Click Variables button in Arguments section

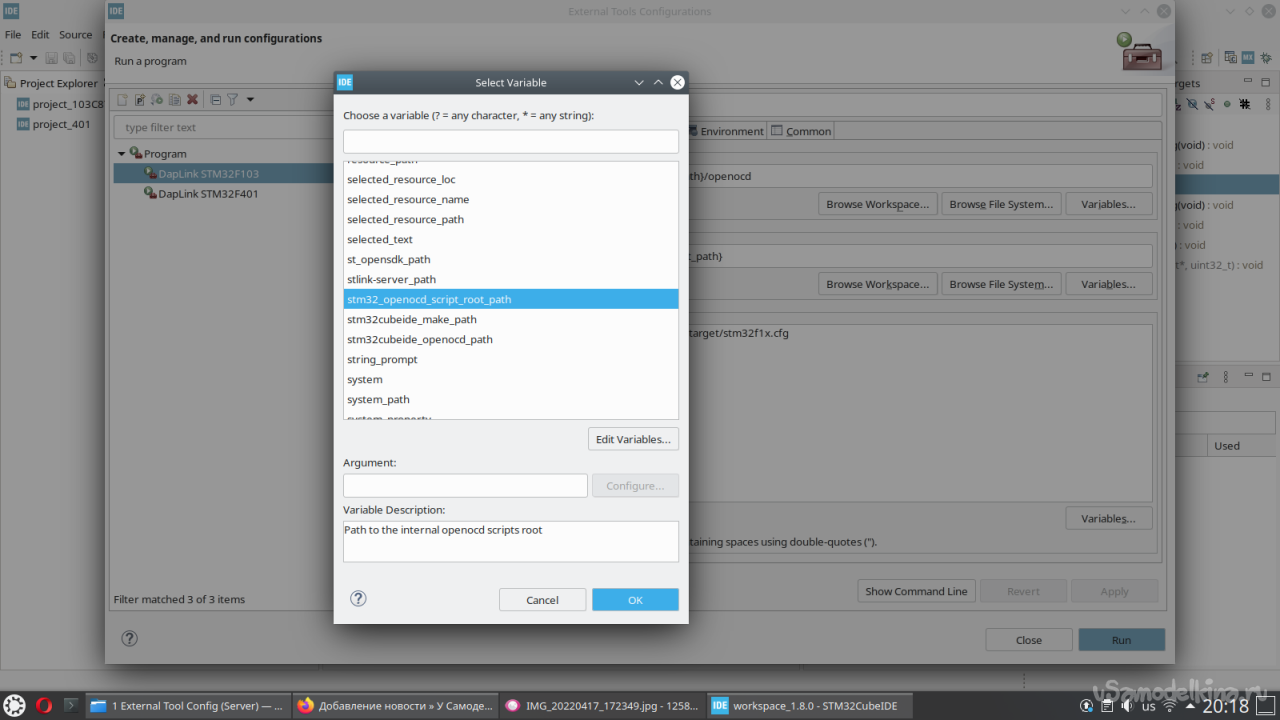click(1108, 519)
